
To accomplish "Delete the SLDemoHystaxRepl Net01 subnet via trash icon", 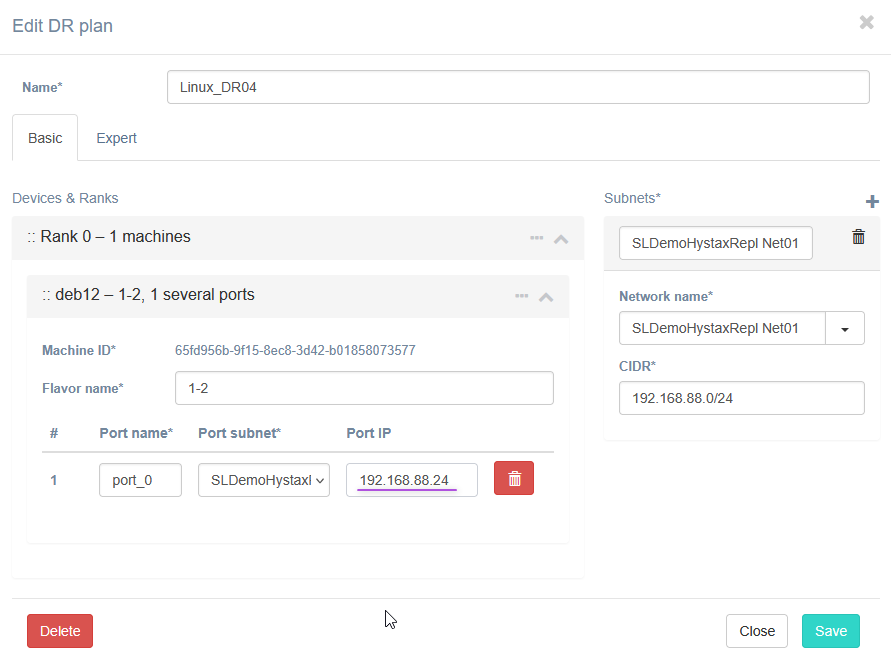I will tap(858, 237).
